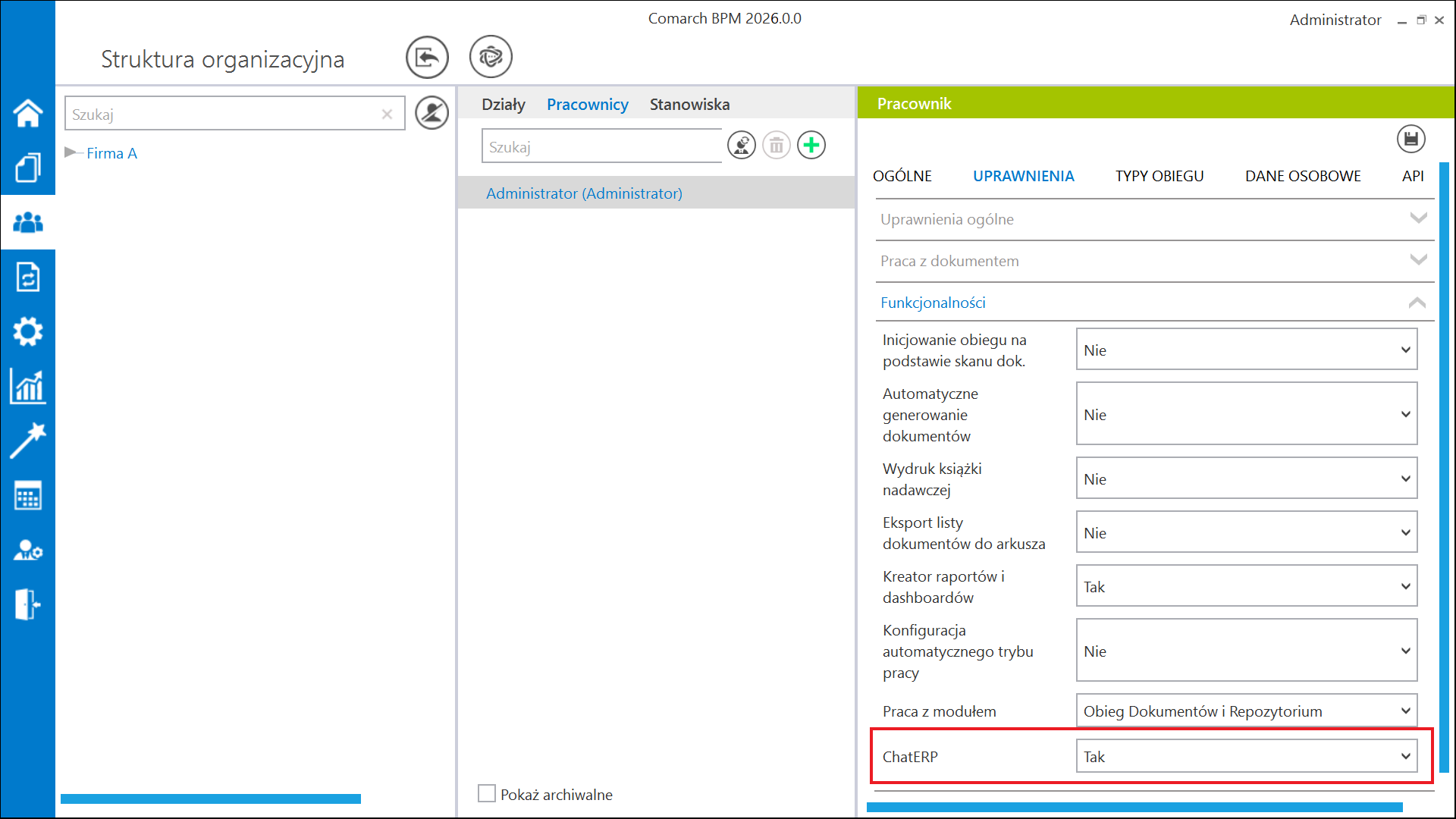Click the Home icon in sidebar
Screen dimensions: 1456x819
pos(27,114)
